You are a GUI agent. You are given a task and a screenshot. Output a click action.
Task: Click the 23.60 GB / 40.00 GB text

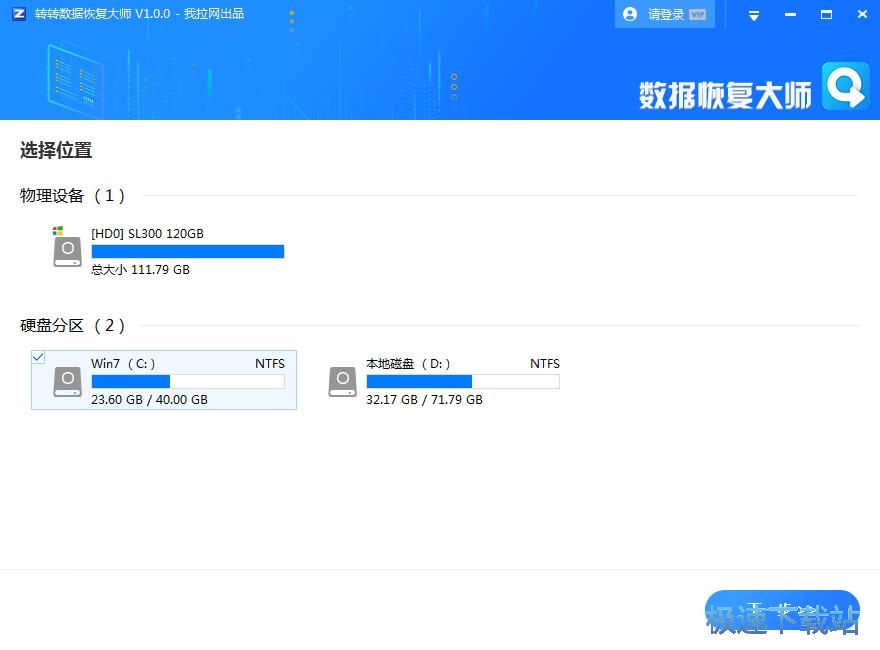149,400
